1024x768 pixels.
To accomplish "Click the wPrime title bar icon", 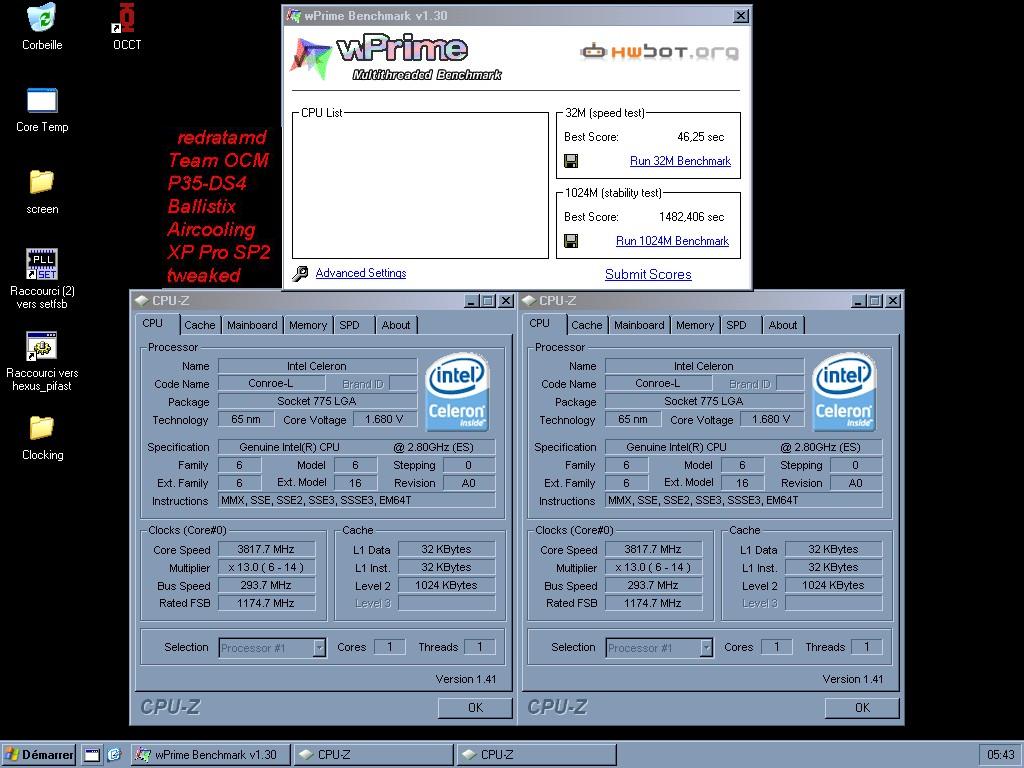I will tap(294, 15).
